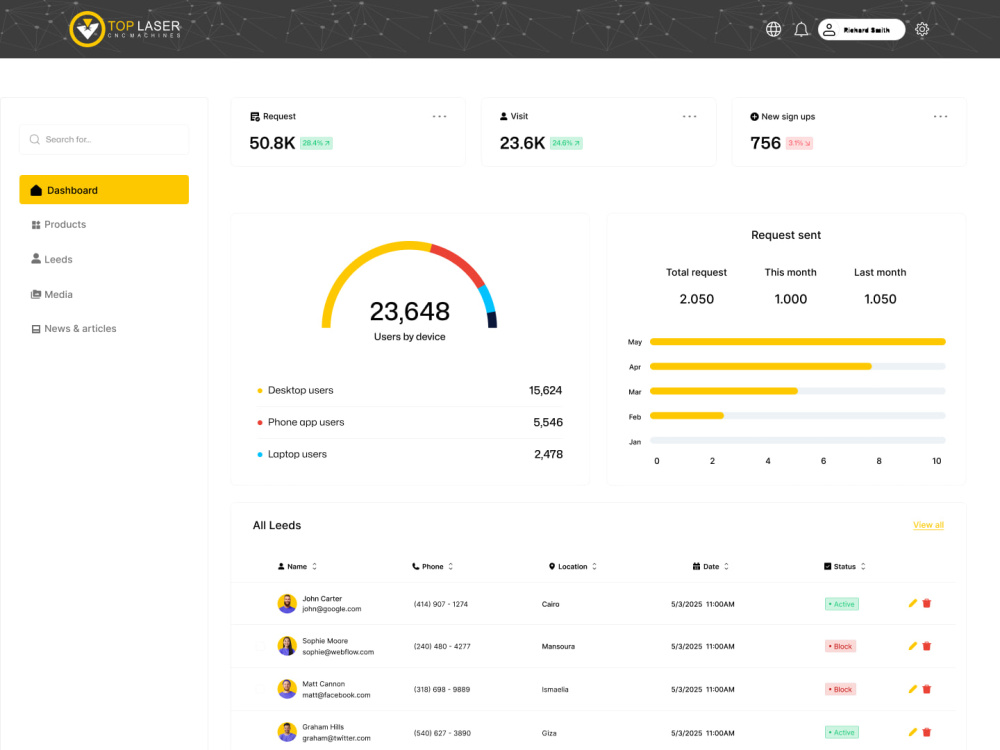Screen dimensions: 1000x750
Task: Click Sophie Moore Block status badge
Action: coord(840,646)
